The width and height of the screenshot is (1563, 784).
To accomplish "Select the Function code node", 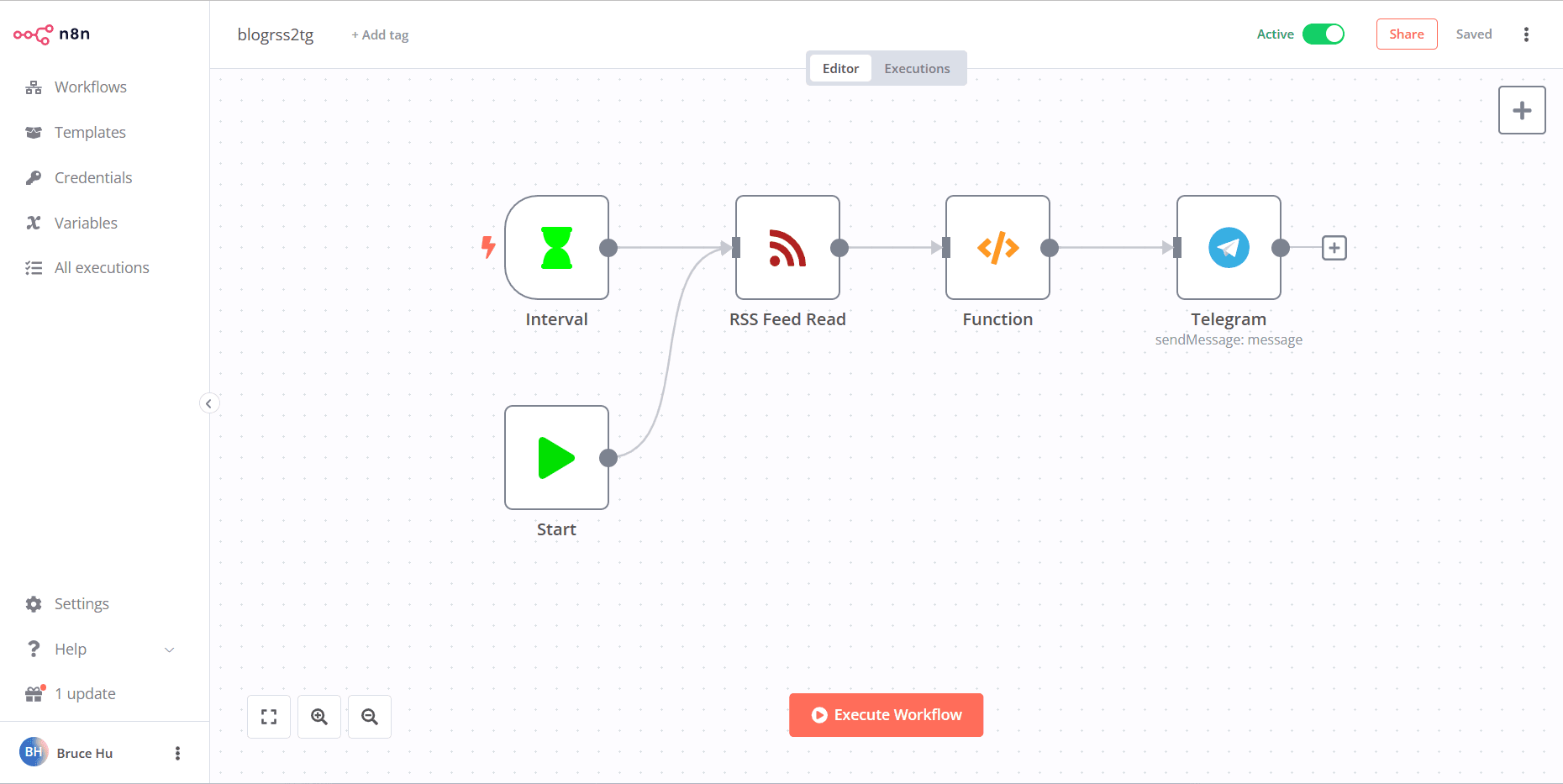I will 997,248.
